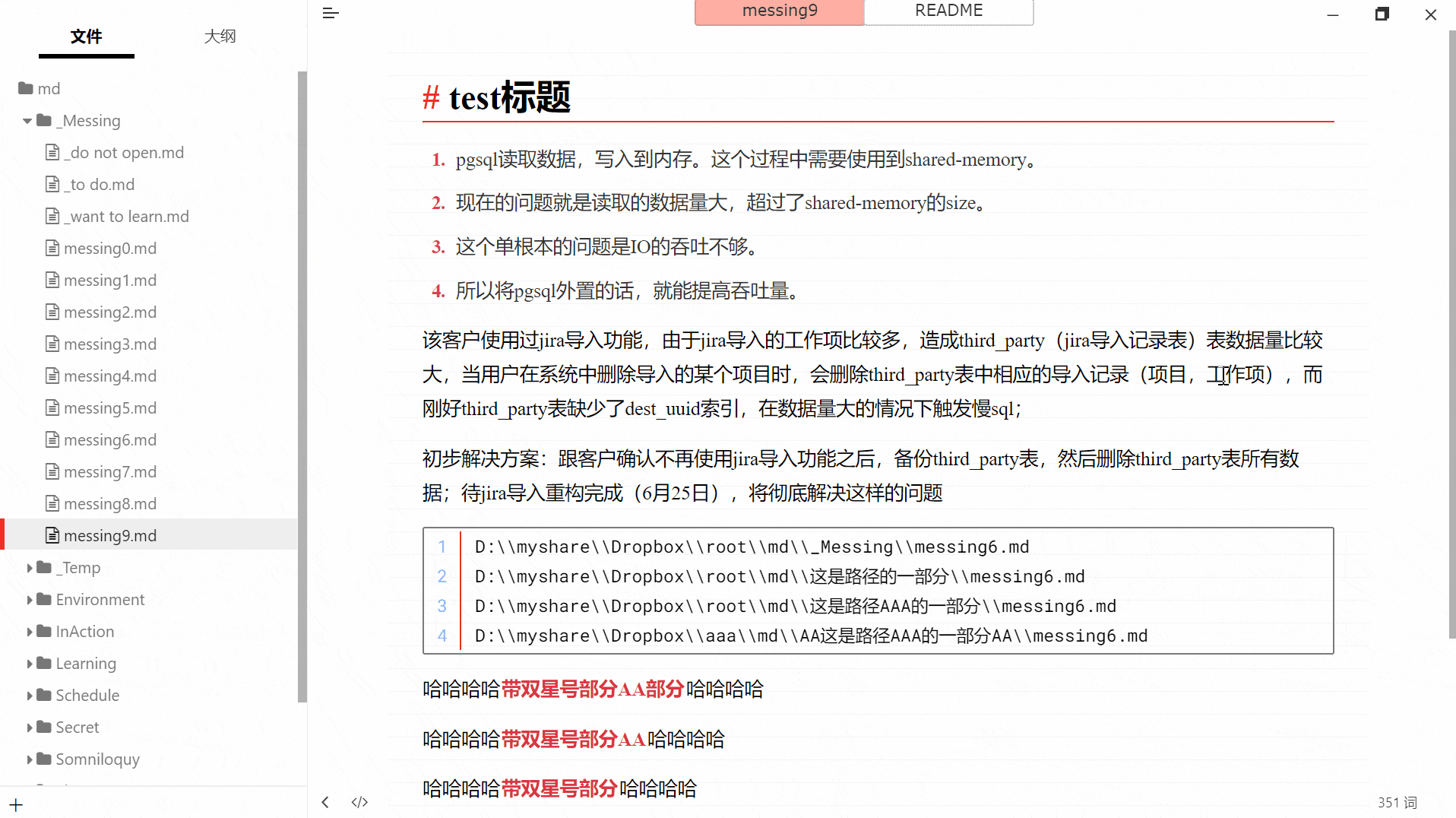Screen dimensions: 1456x818
Task: Toggle source code mode icon
Action: coord(359,802)
